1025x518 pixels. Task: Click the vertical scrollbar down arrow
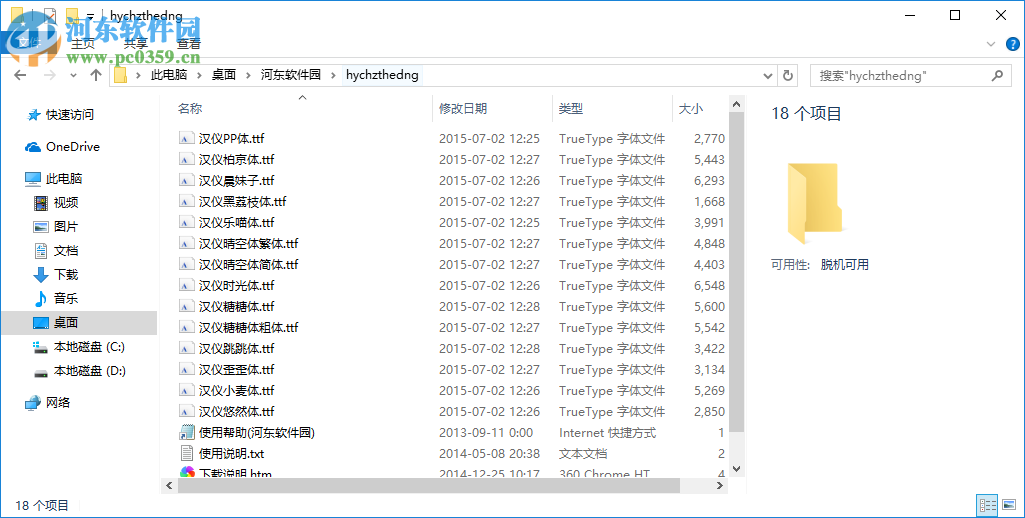point(737,469)
